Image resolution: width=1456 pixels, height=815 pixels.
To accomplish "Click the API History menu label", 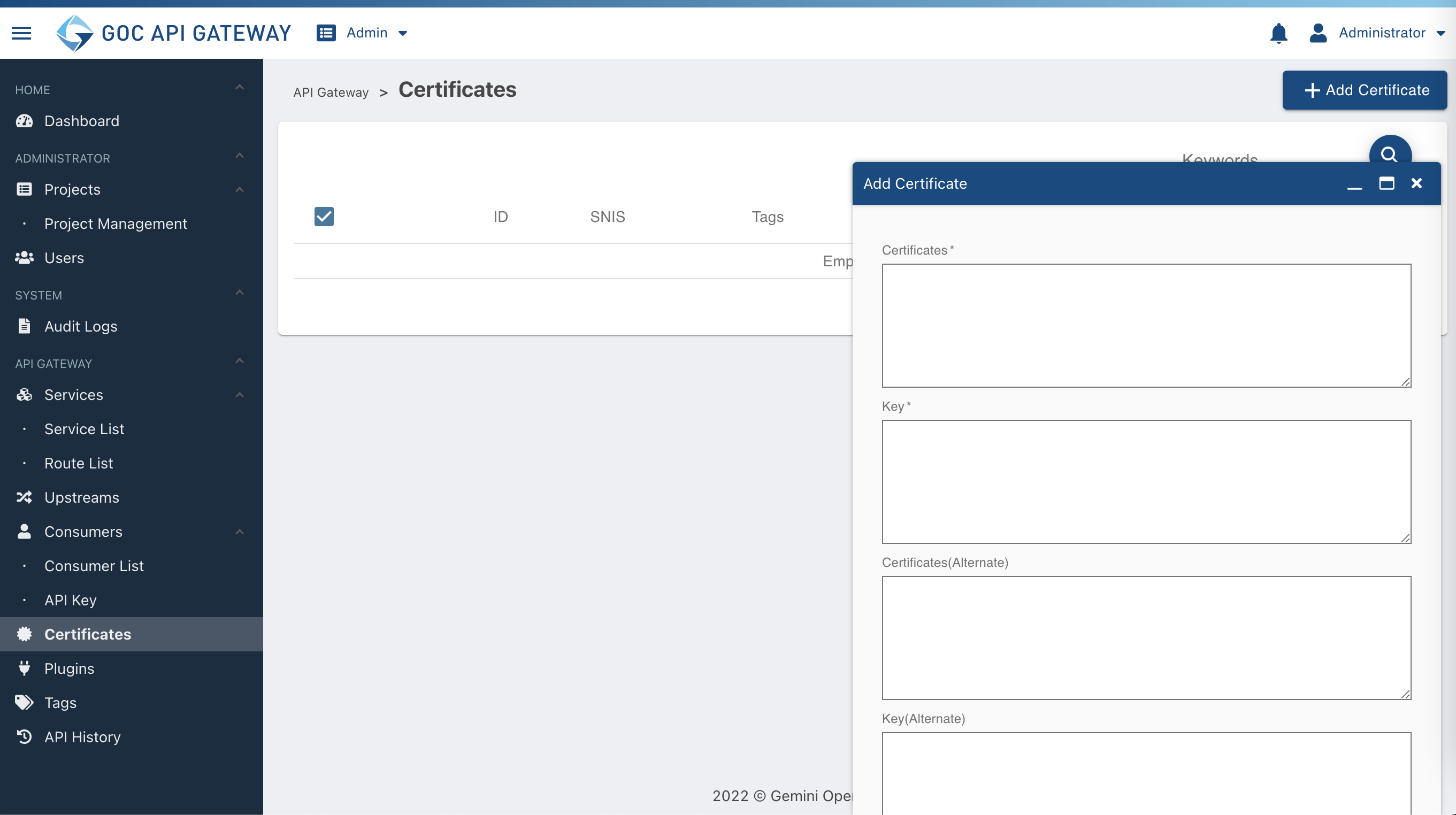I will pos(82,737).
